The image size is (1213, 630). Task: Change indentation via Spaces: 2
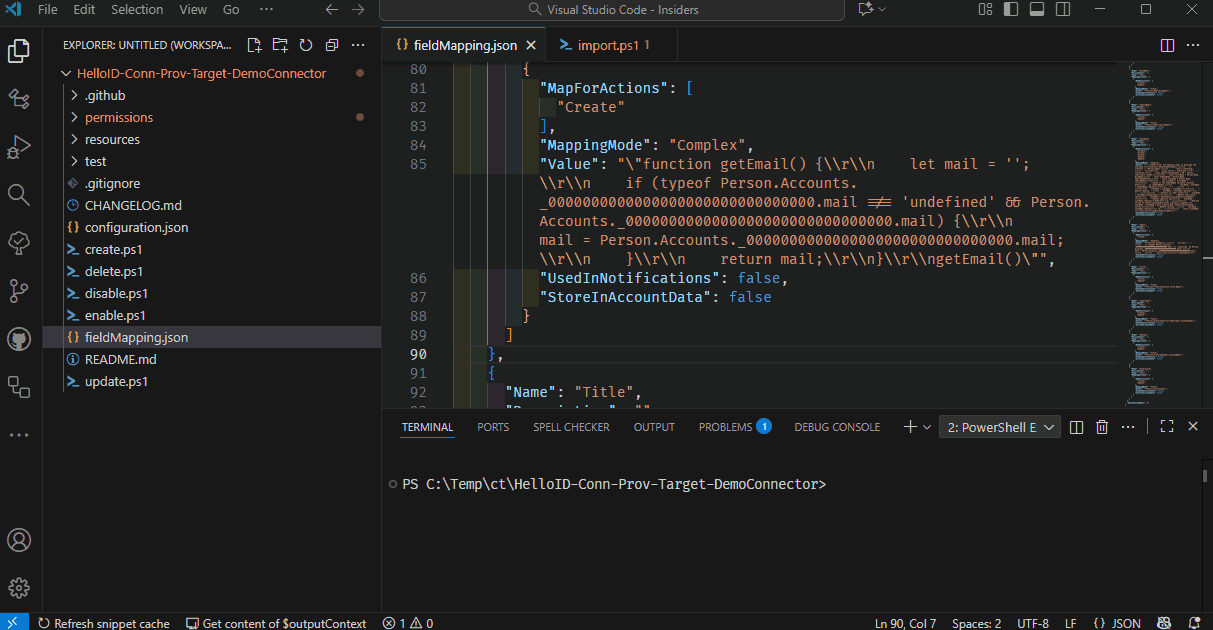click(977, 622)
